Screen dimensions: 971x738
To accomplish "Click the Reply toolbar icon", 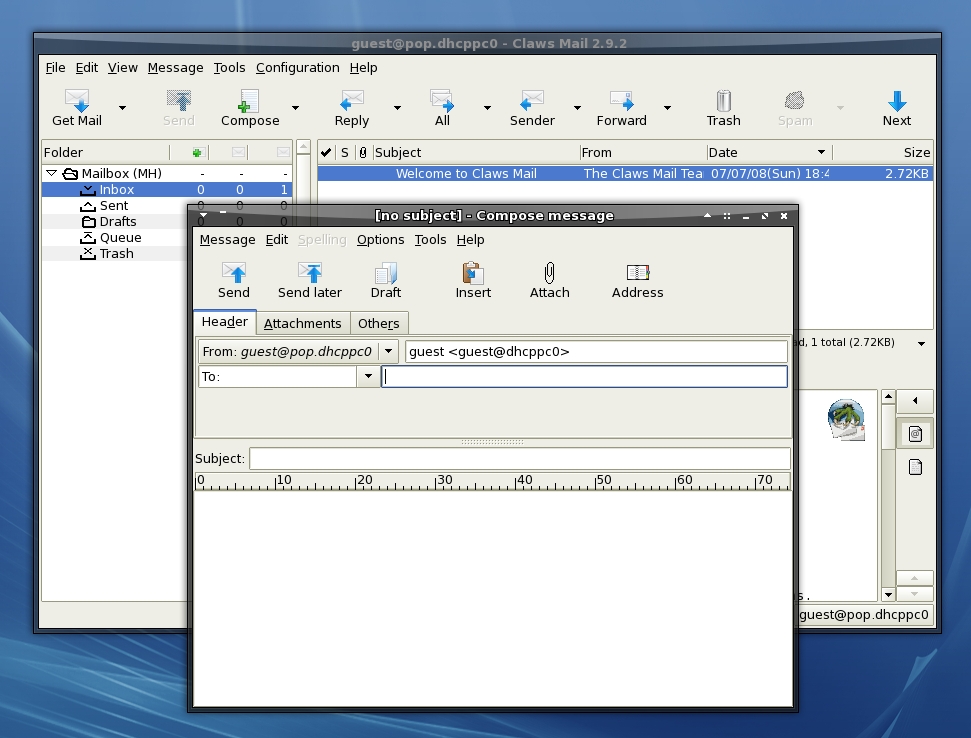I will coord(352,100).
